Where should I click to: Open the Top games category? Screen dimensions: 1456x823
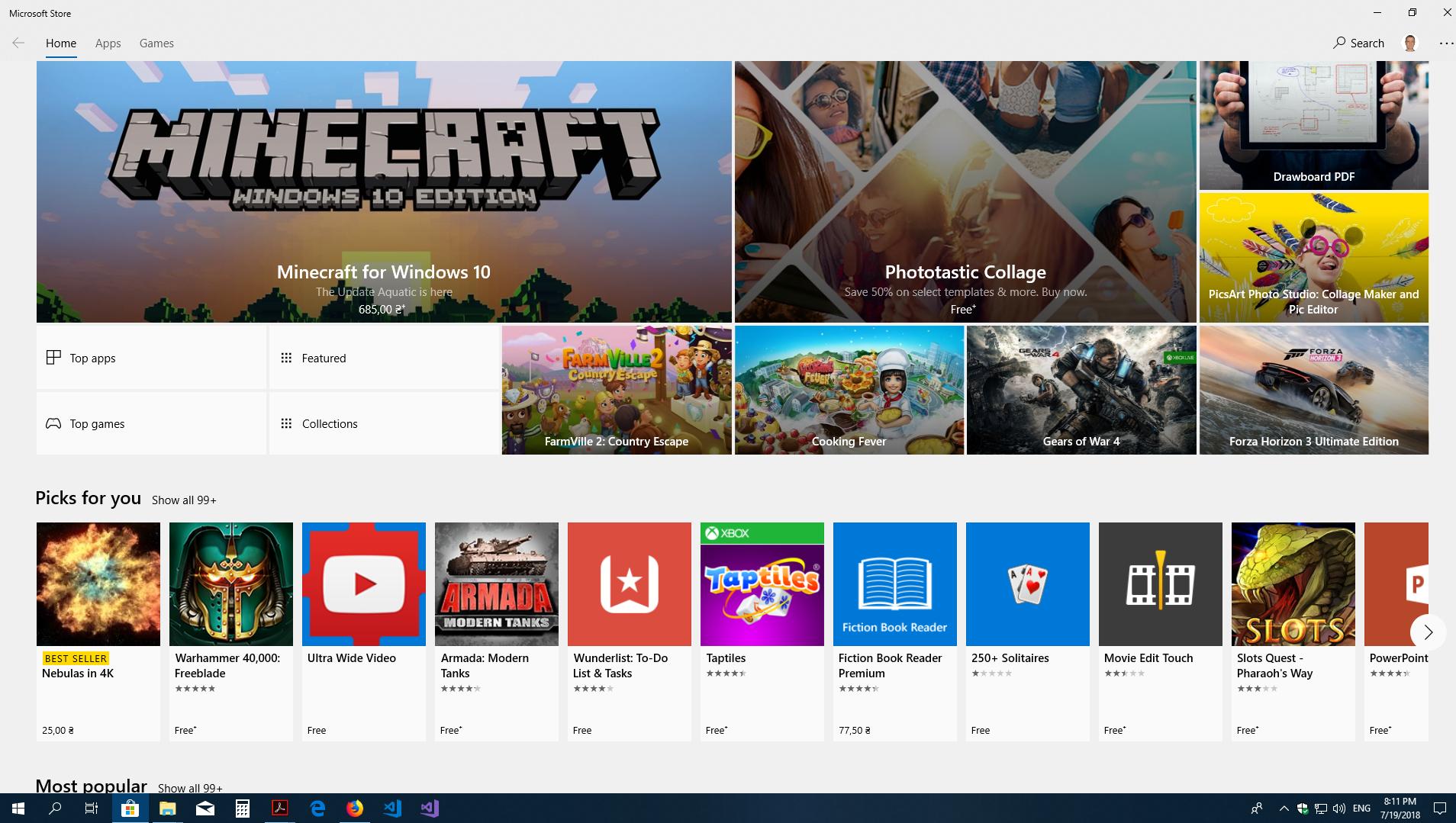pyautogui.click(x=151, y=423)
